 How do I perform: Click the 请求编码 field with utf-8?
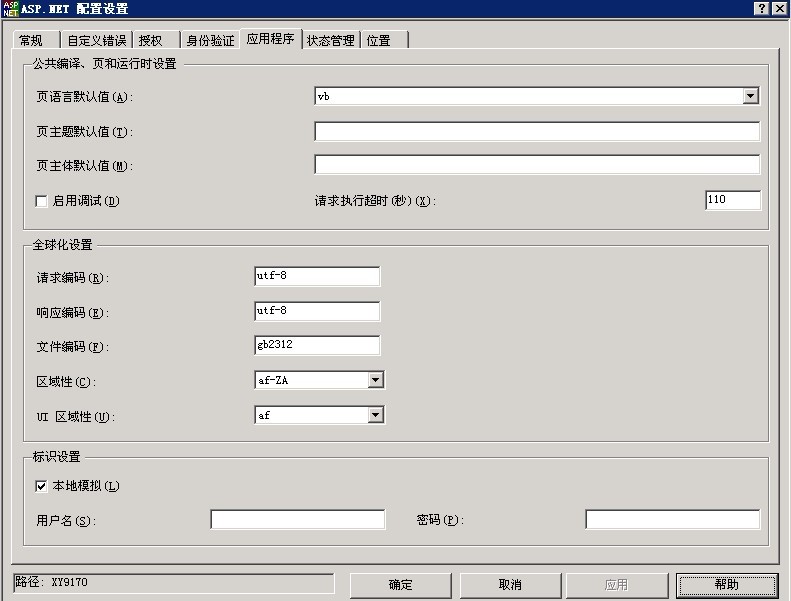click(x=317, y=276)
